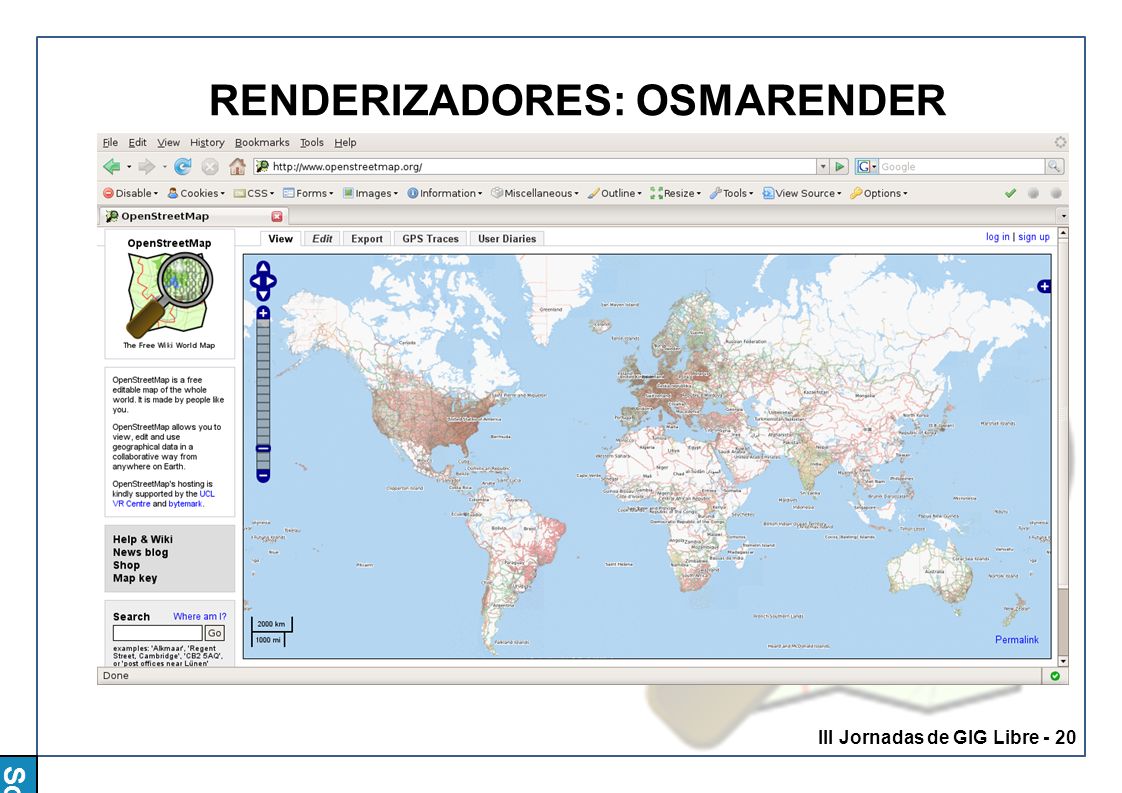Viewport: 1122px width, 793px height.
Task: Open the CSS toolbar menu
Action: click(254, 193)
